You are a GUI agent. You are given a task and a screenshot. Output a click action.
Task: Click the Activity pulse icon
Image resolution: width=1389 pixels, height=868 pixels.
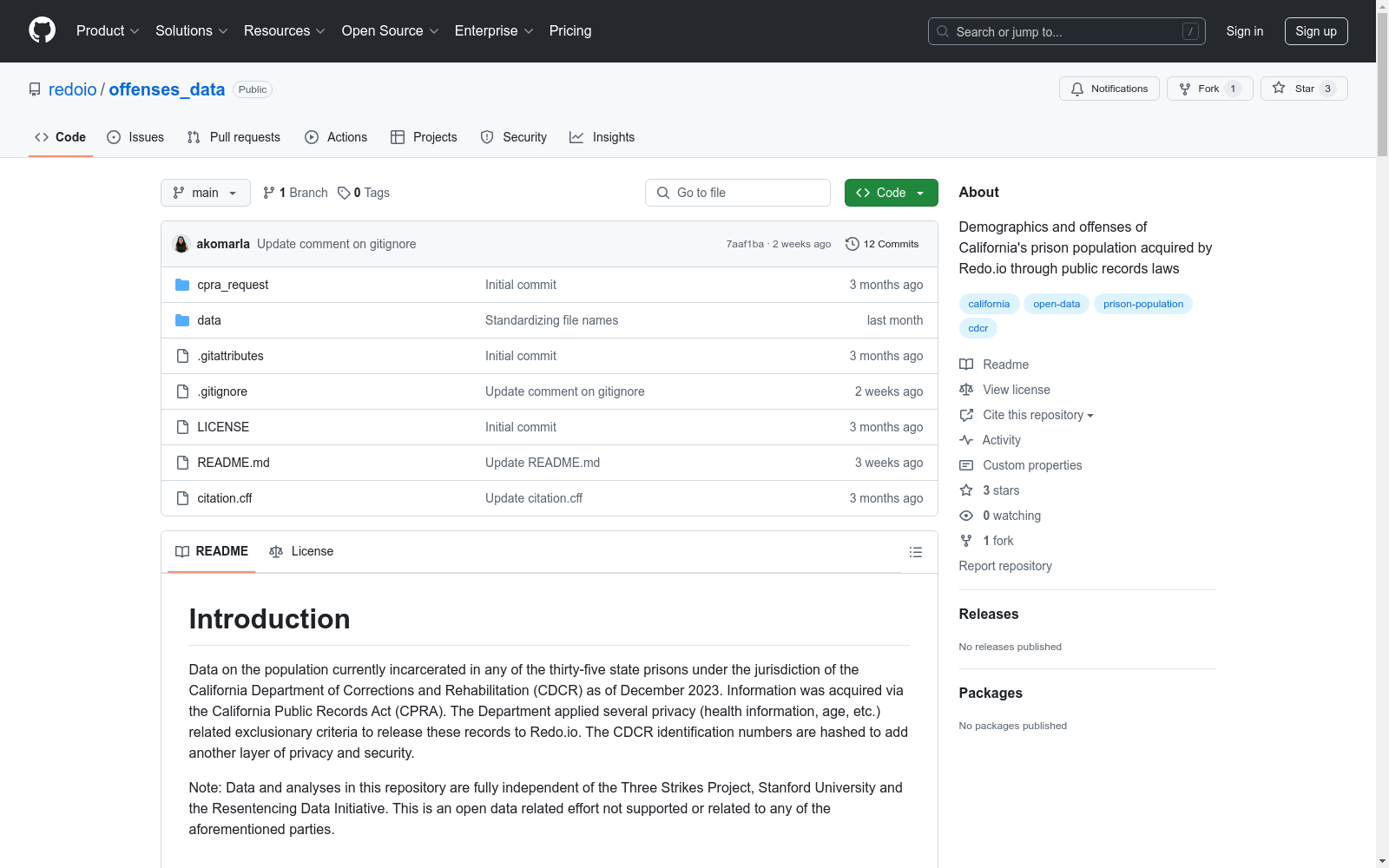(966, 440)
